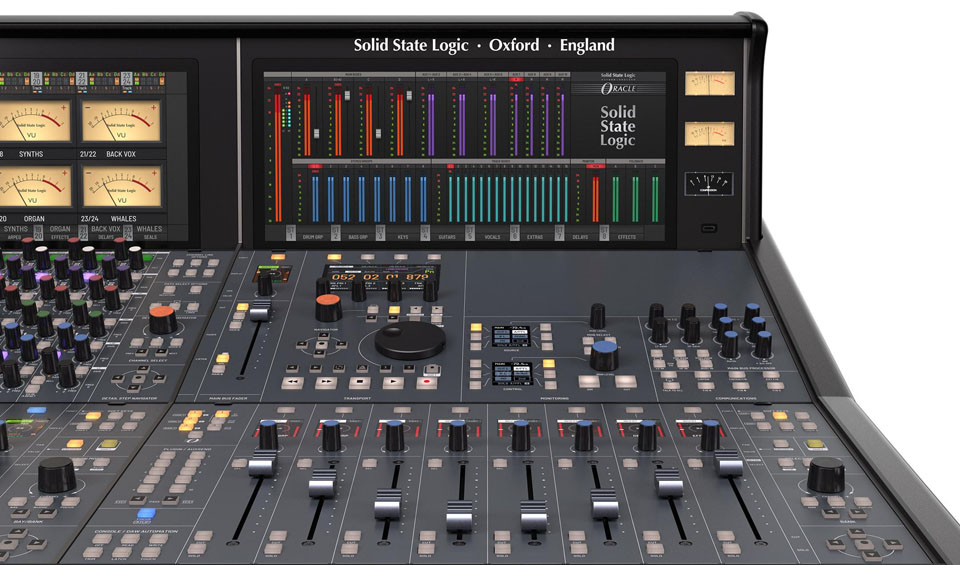960x565 pixels.
Task: Click the lower small VU meter beside the meter screen
Action: pos(710,133)
